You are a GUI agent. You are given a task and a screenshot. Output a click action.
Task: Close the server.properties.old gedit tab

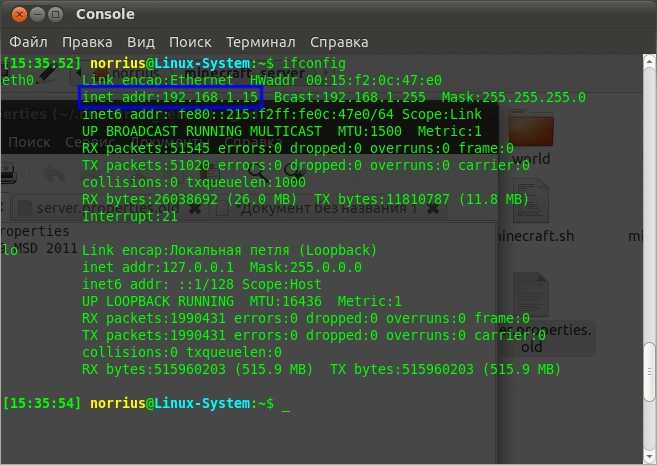(x=195, y=208)
